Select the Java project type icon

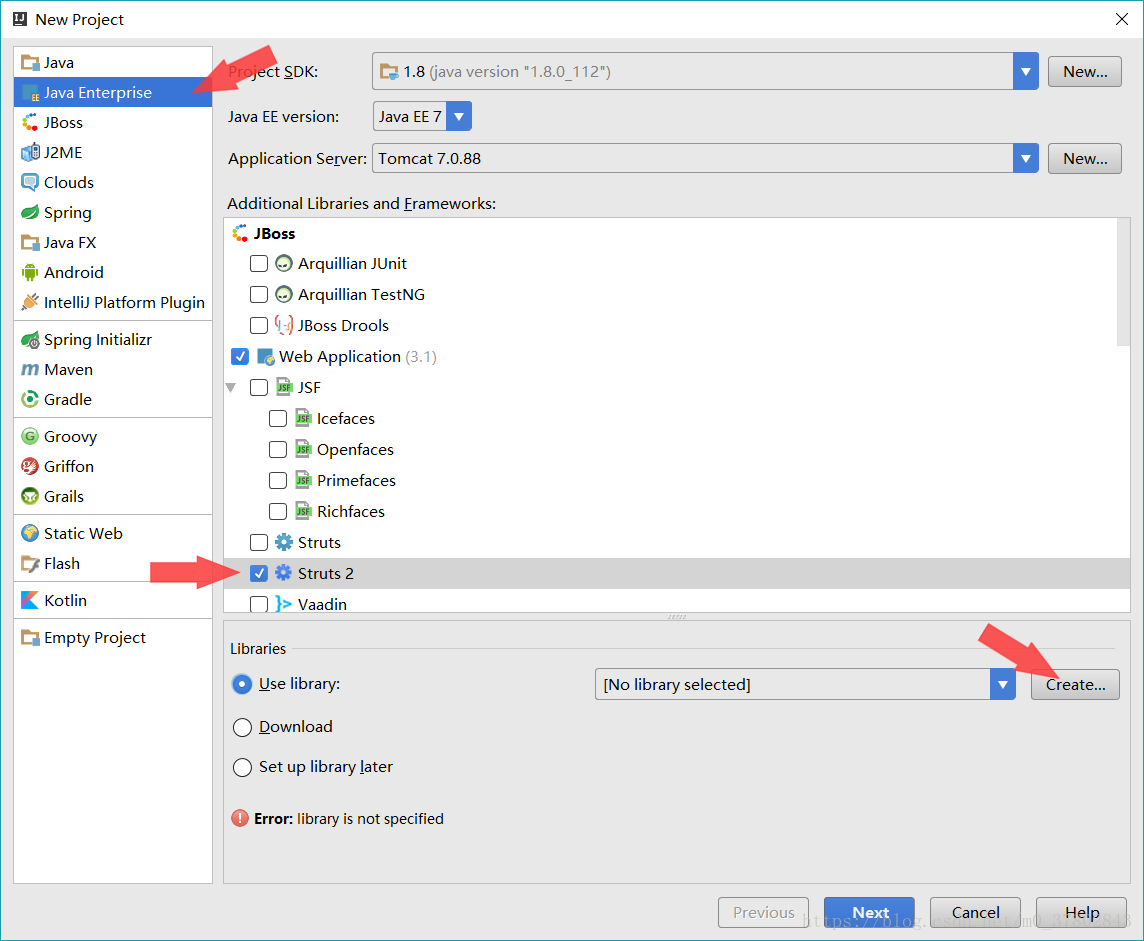30,63
